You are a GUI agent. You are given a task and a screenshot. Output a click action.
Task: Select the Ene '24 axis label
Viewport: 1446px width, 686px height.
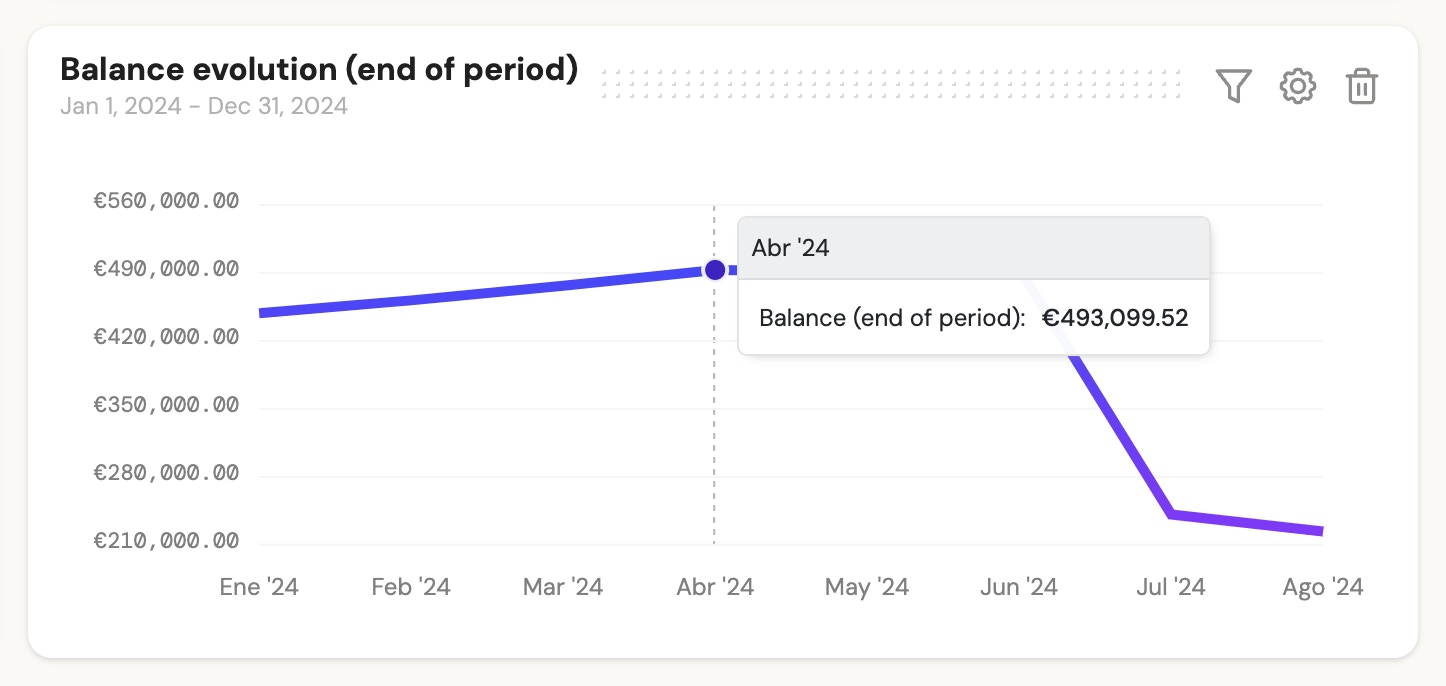coord(259,587)
